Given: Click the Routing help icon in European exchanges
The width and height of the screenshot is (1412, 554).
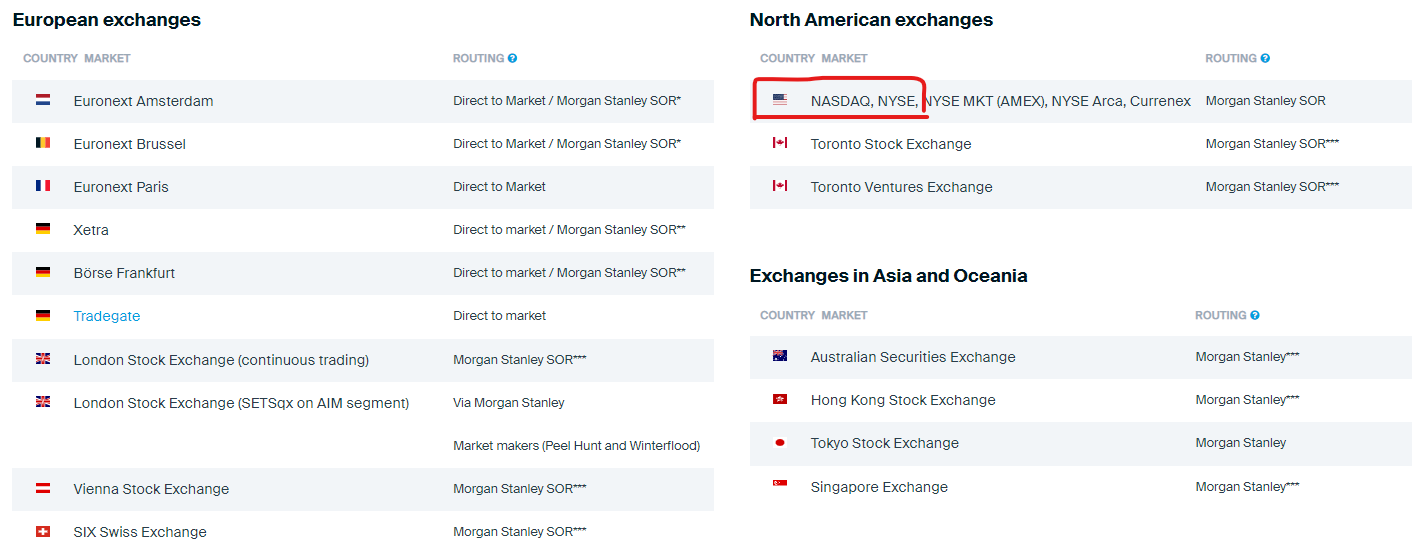Looking at the screenshot, I should (513, 58).
